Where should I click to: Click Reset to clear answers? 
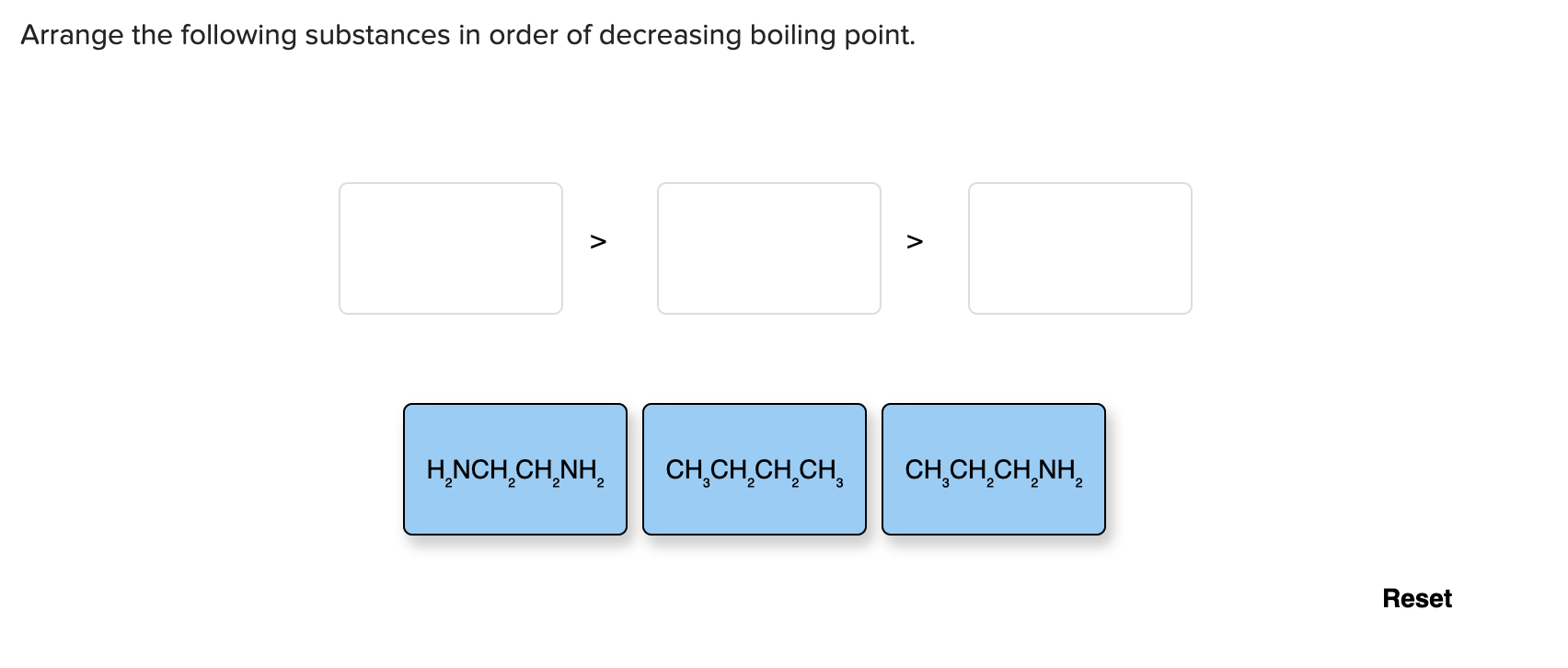[x=1416, y=598]
